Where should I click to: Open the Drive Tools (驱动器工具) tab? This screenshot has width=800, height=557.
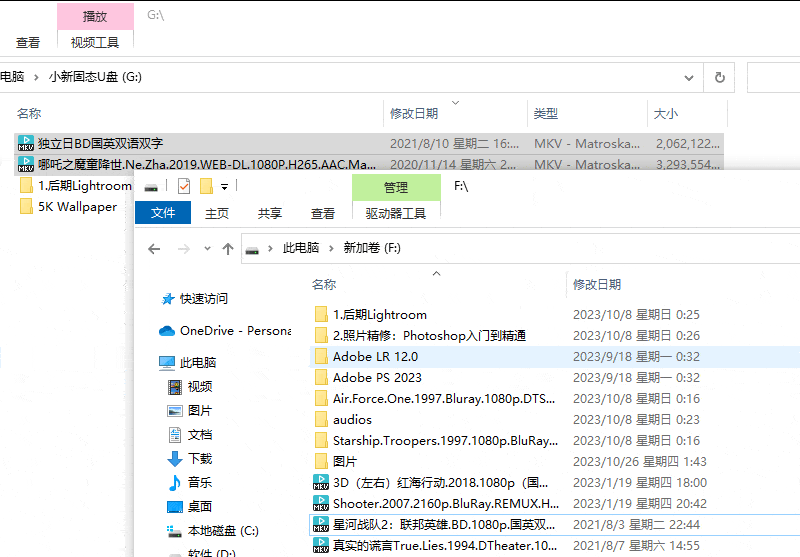point(396,213)
